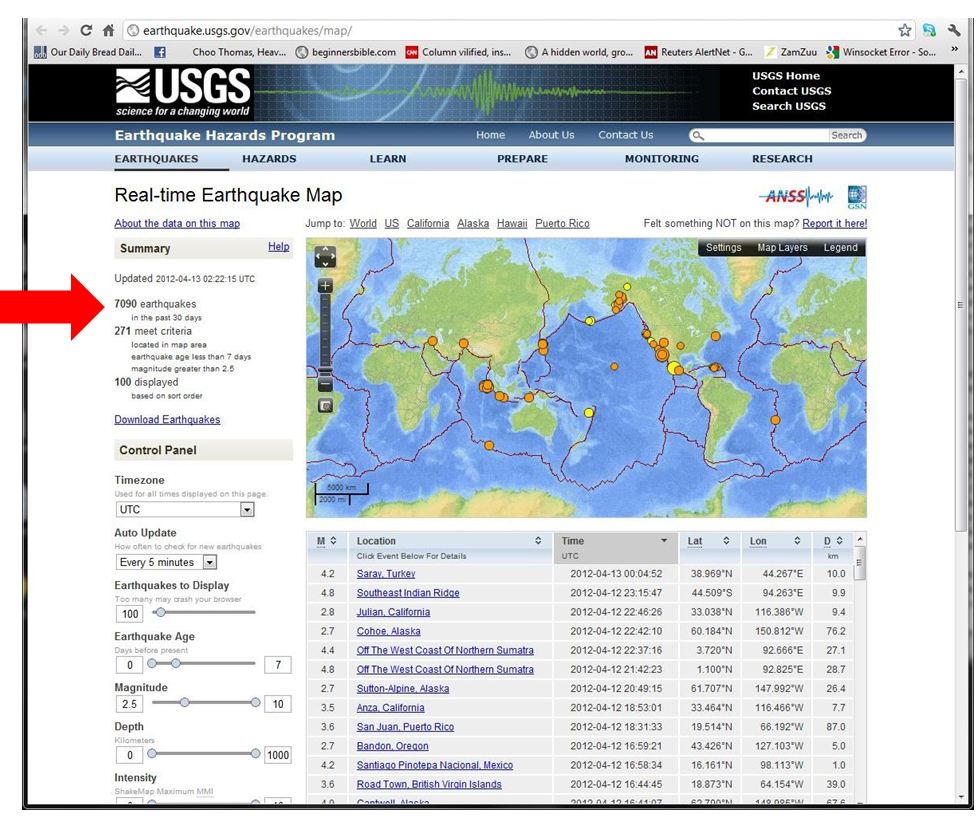Screen dimensions: 977x824
Task: Zoom in on the earthquake map
Action: [x=325, y=285]
